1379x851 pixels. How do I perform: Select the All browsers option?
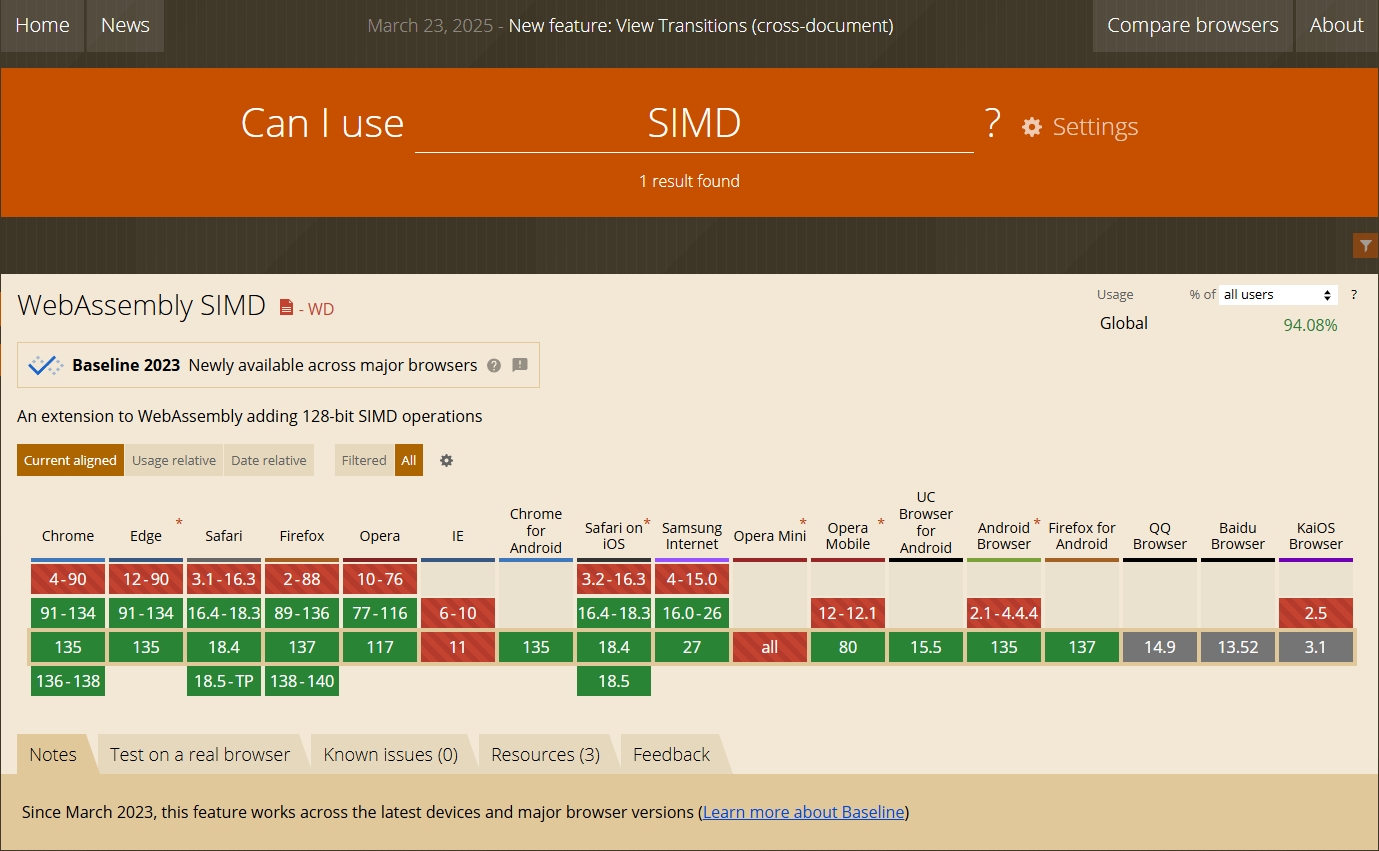(409, 460)
